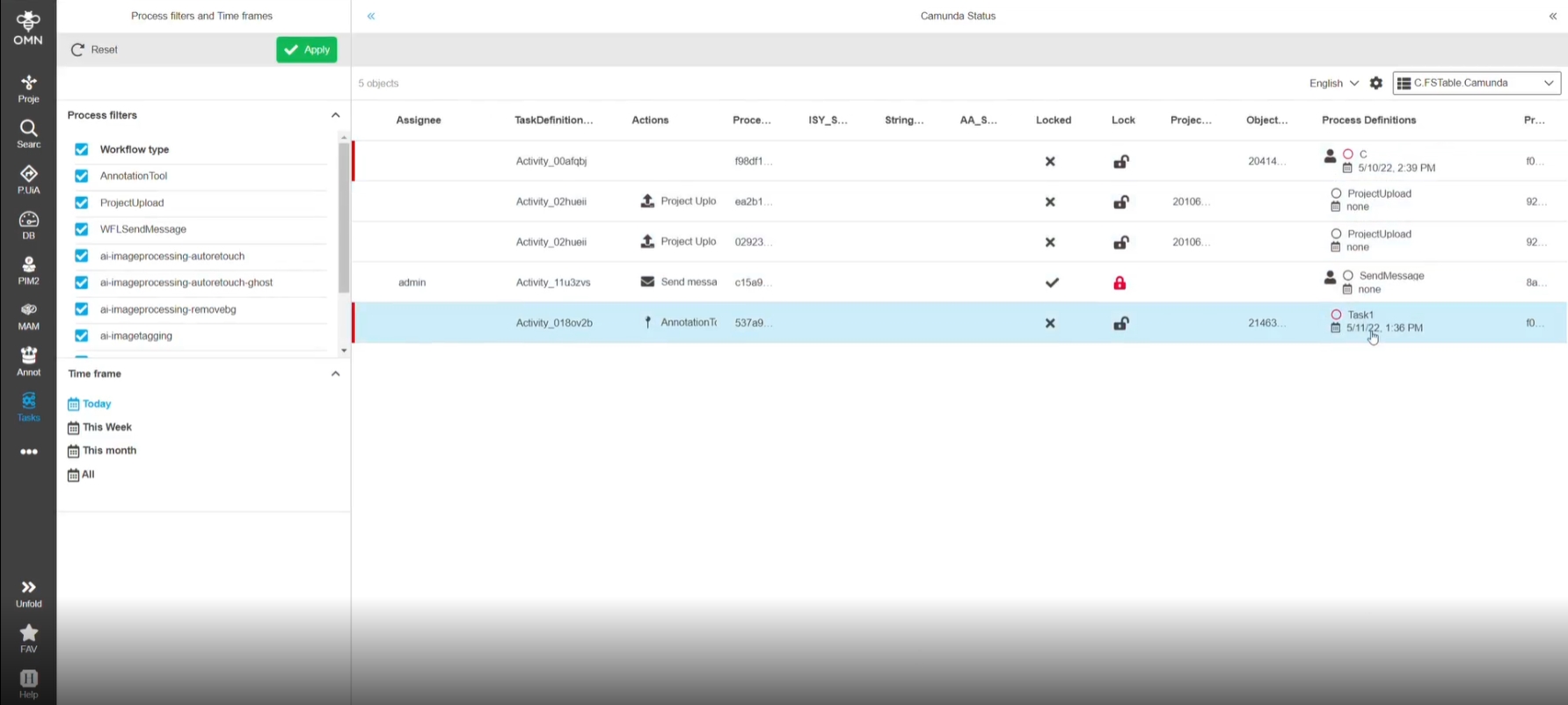Viewport: 1568px width, 705px height.
Task: Open the FAV favorites star icon
Action: [28, 638]
